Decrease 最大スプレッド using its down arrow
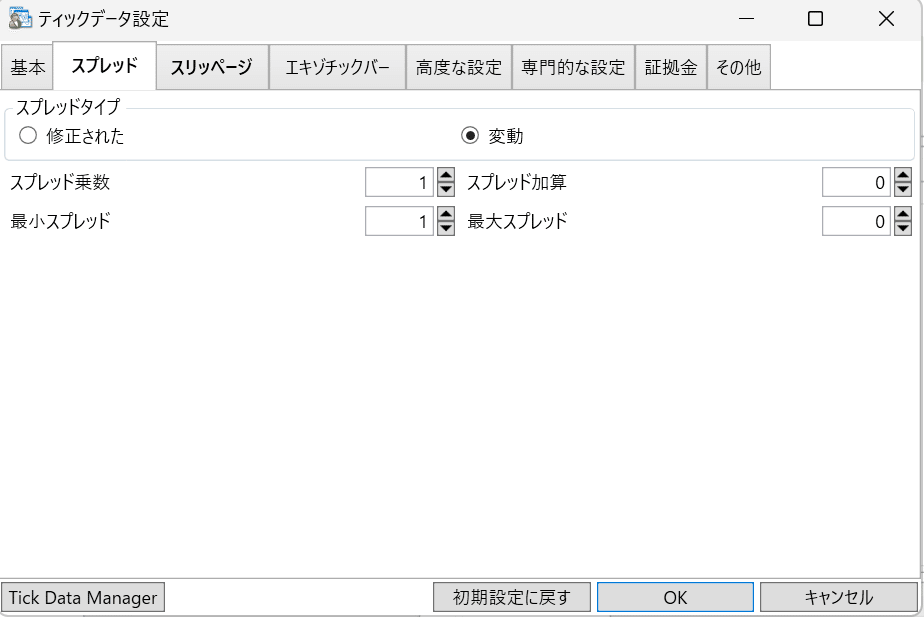This screenshot has height=617, width=924. [x=902, y=226]
